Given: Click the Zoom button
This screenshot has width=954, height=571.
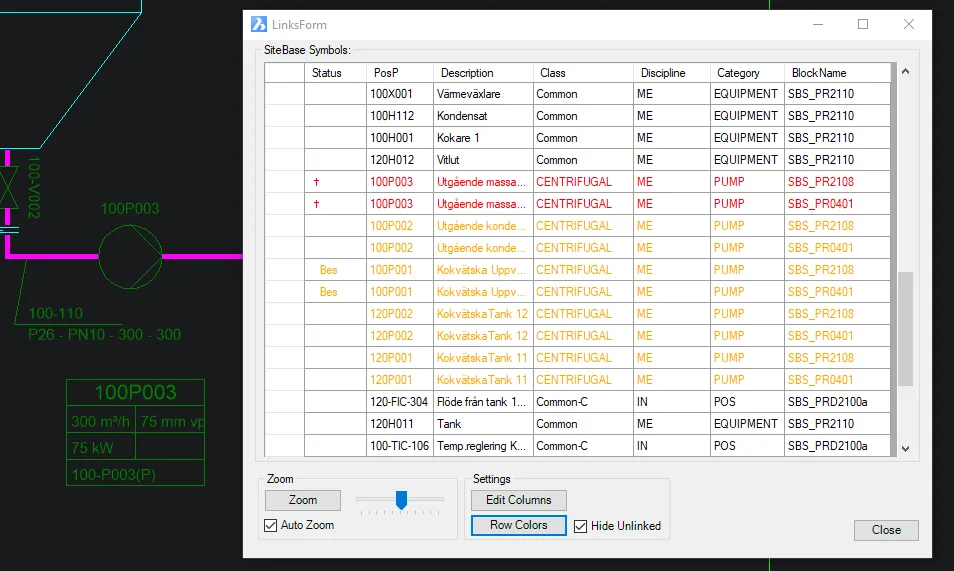Looking at the screenshot, I should point(302,500).
